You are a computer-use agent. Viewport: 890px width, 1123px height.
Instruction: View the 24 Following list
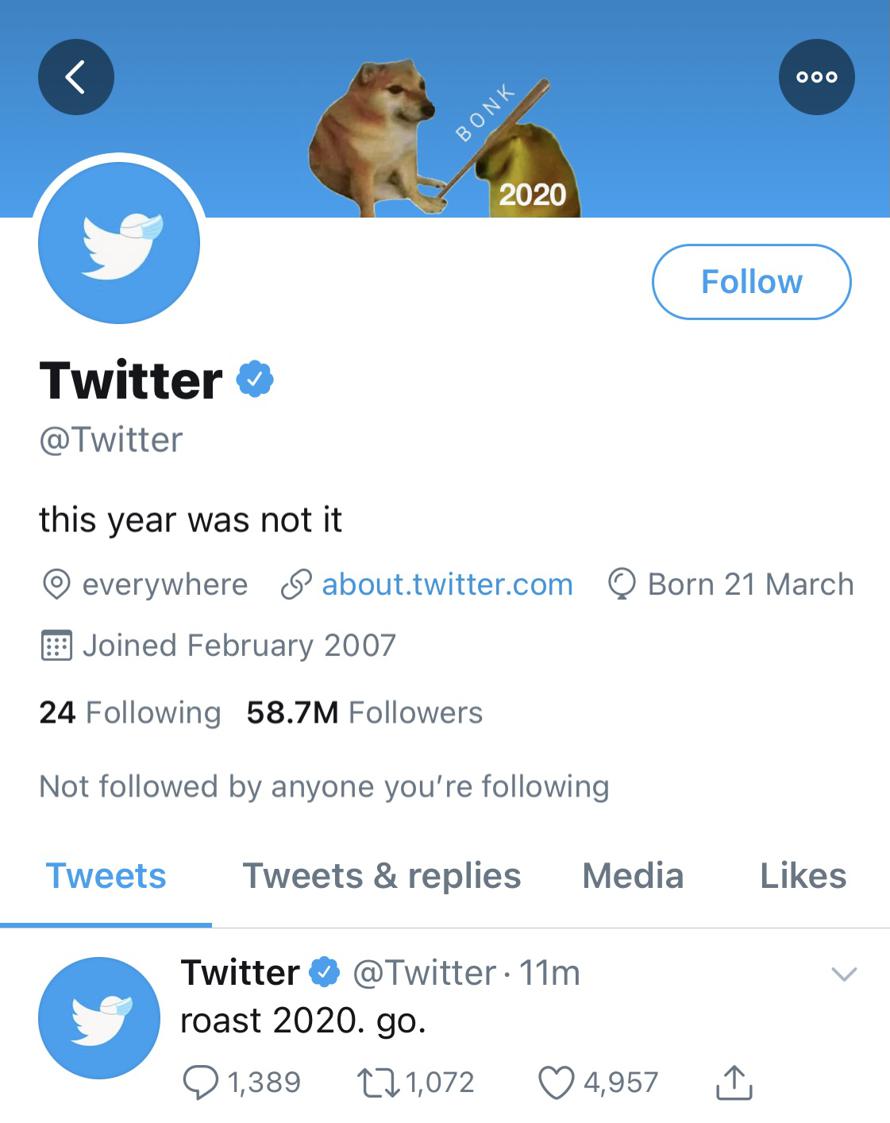[x=130, y=713]
